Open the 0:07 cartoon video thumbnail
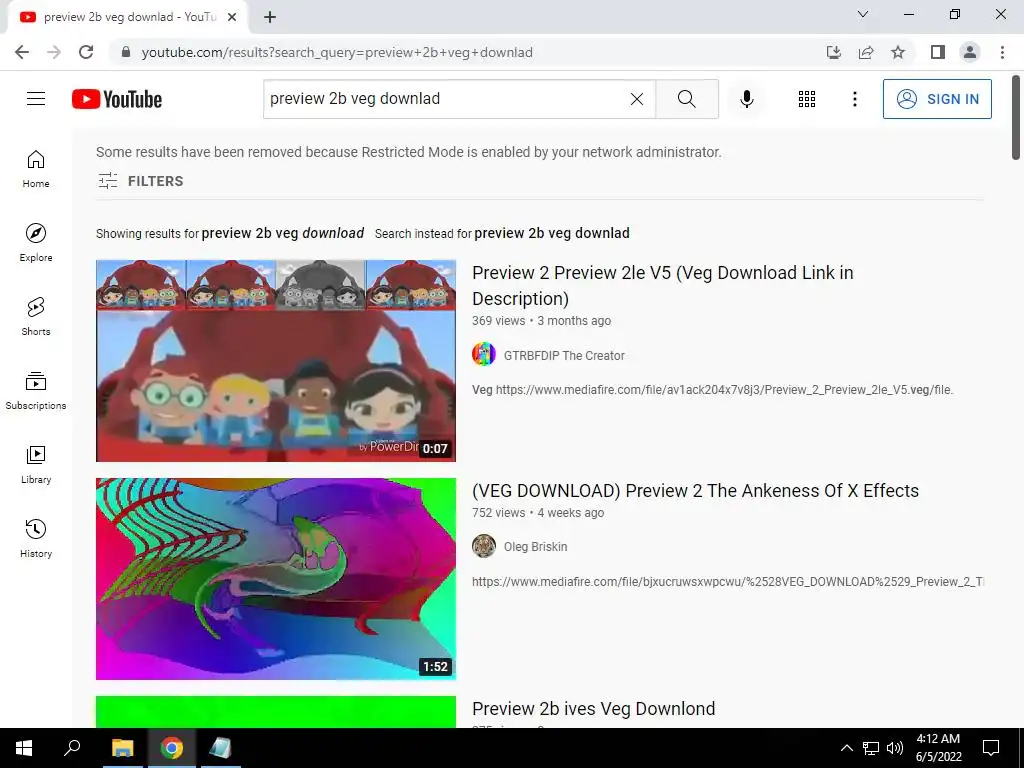The height and width of the screenshot is (768, 1024). pos(276,360)
